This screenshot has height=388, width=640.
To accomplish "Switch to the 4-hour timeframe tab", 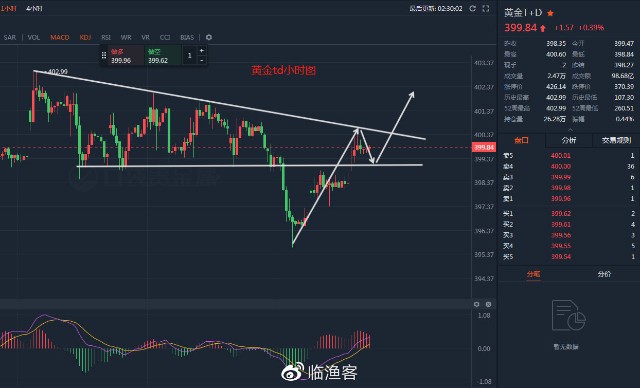I will 34,9.
